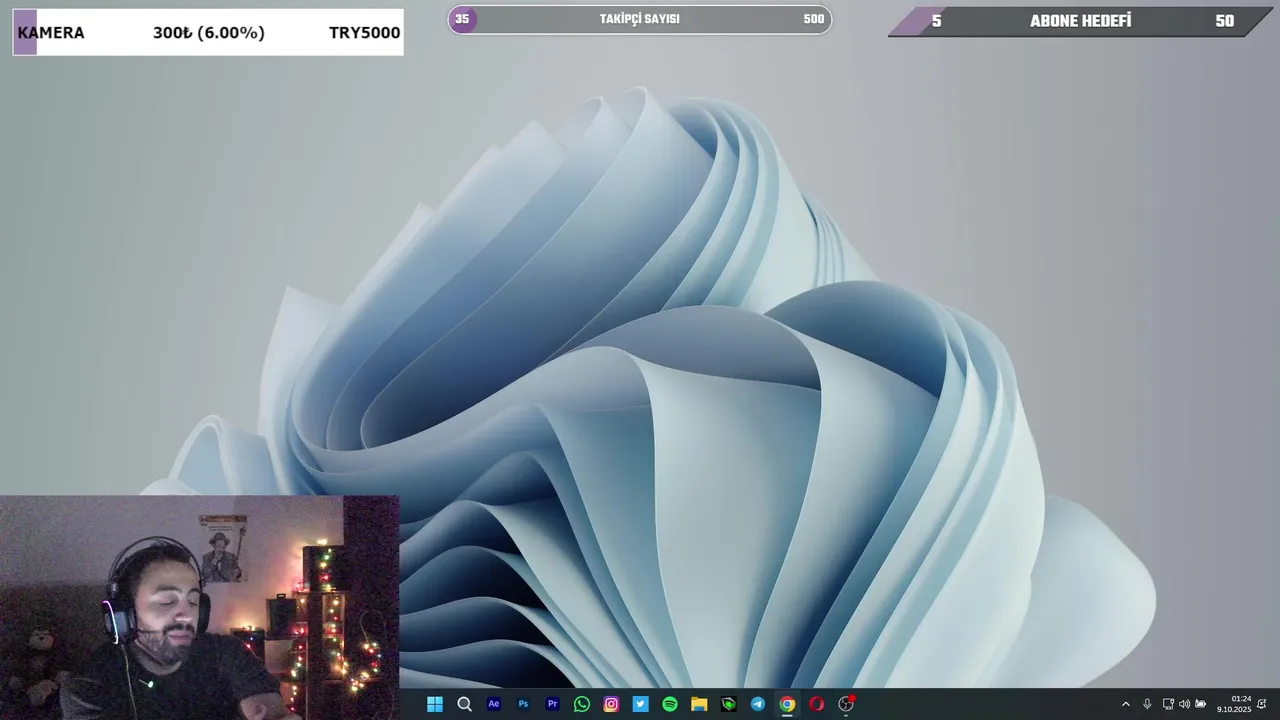Open taskbar Search
Image resolution: width=1280 pixels, height=720 pixels.
tap(464, 704)
